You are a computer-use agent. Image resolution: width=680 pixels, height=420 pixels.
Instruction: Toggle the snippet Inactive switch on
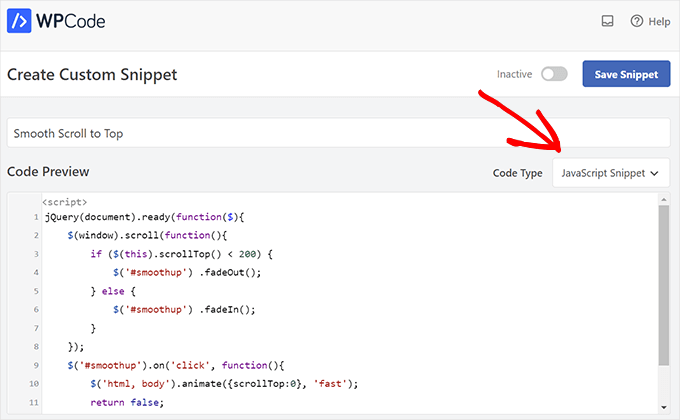pyautogui.click(x=553, y=74)
